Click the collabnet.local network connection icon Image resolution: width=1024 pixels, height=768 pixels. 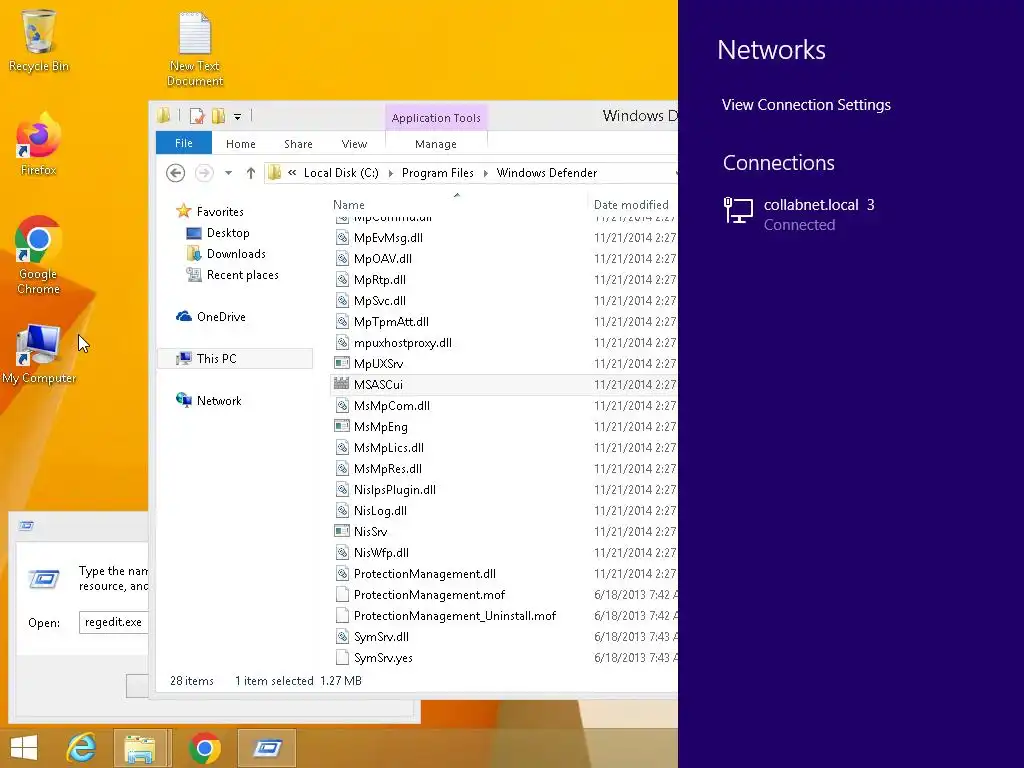[739, 211]
